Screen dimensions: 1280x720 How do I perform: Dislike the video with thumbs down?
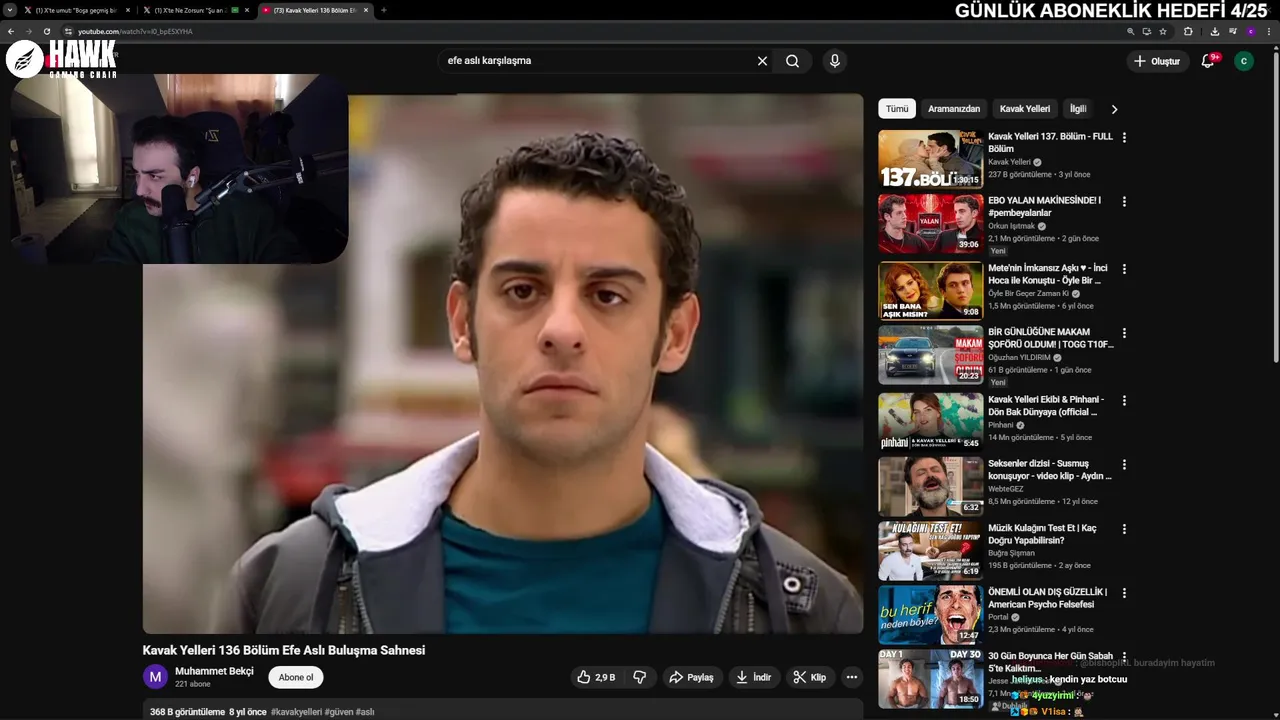639,677
